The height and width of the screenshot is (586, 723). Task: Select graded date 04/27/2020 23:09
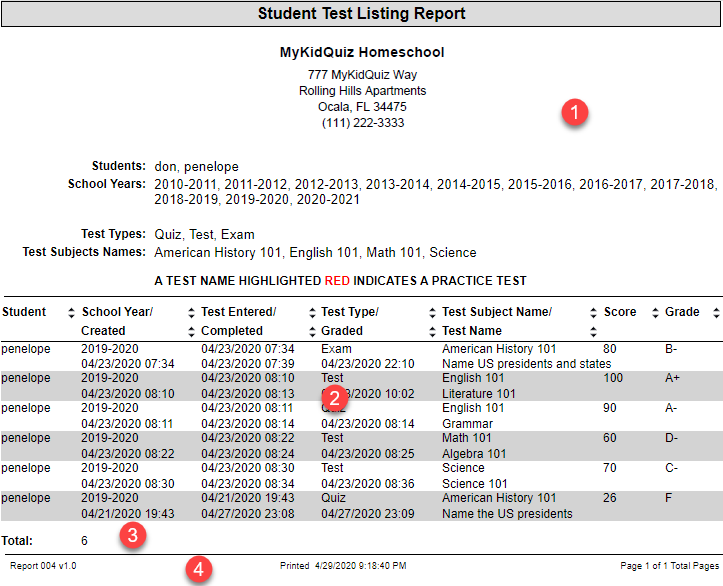[367, 514]
